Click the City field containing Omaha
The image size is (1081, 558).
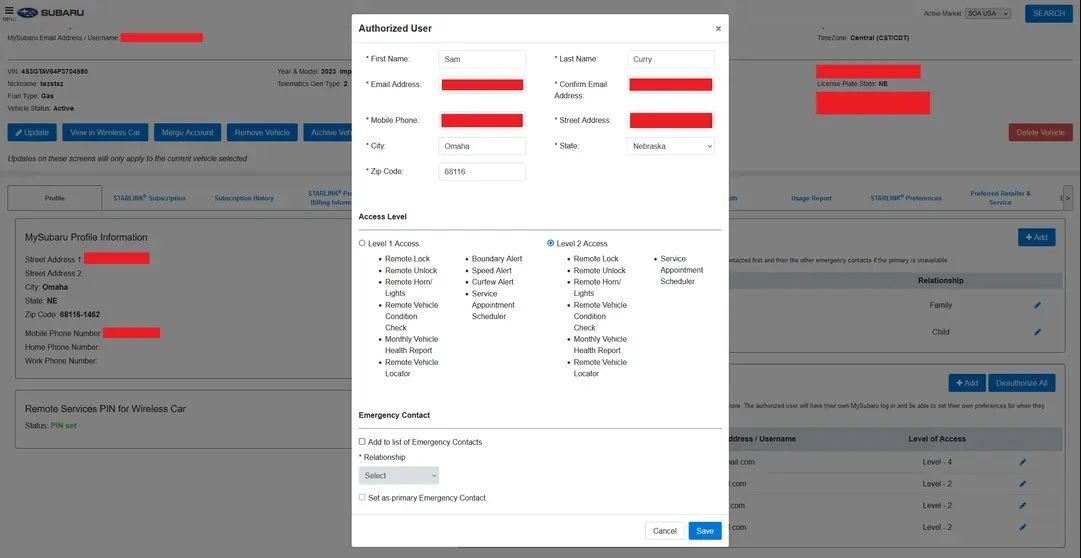click(x=482, y=146)
